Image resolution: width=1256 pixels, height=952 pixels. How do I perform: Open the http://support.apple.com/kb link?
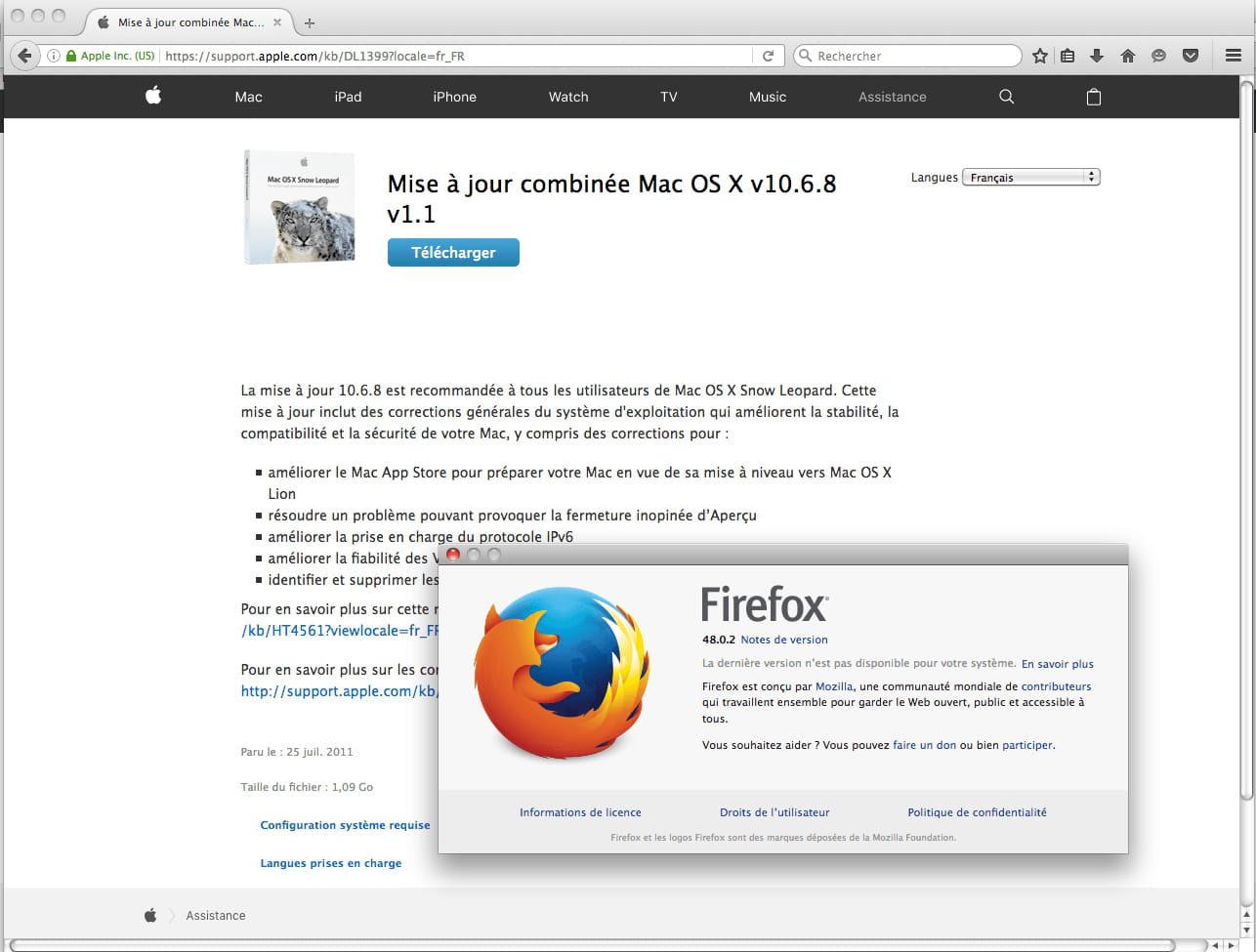[340, 691]
